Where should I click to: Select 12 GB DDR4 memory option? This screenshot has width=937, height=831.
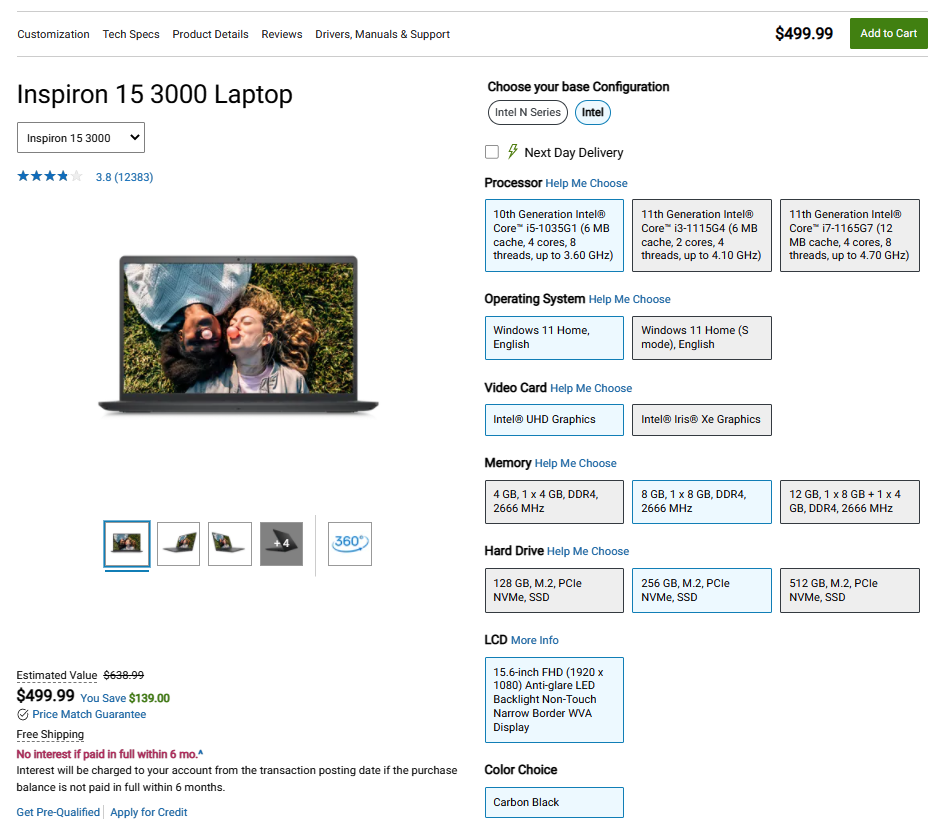[x=849, y=501]
